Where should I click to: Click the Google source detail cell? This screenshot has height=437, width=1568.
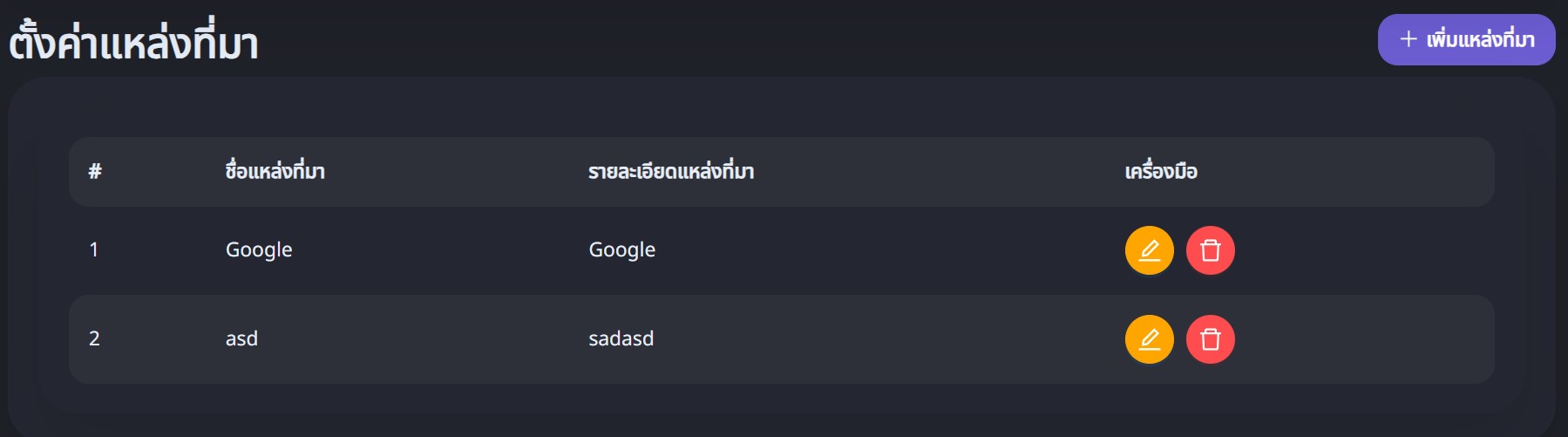[x=621, y=250]
